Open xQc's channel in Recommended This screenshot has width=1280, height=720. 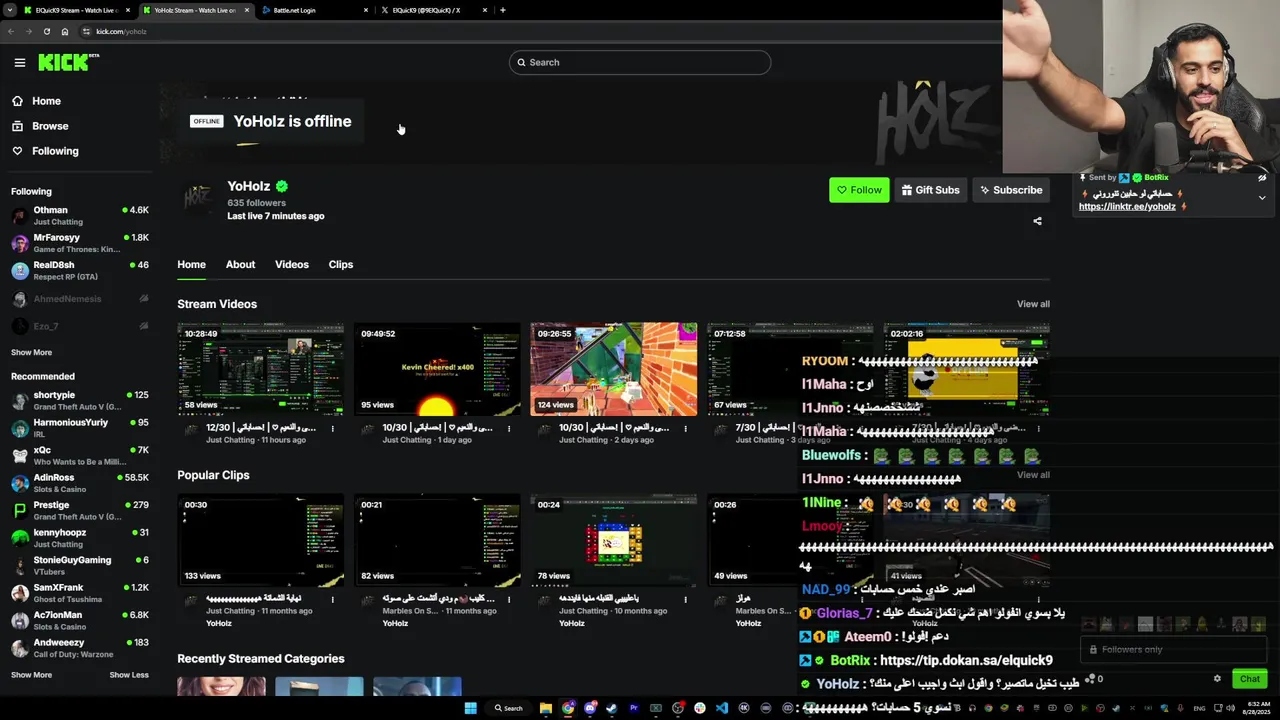[x=80, y=456]
